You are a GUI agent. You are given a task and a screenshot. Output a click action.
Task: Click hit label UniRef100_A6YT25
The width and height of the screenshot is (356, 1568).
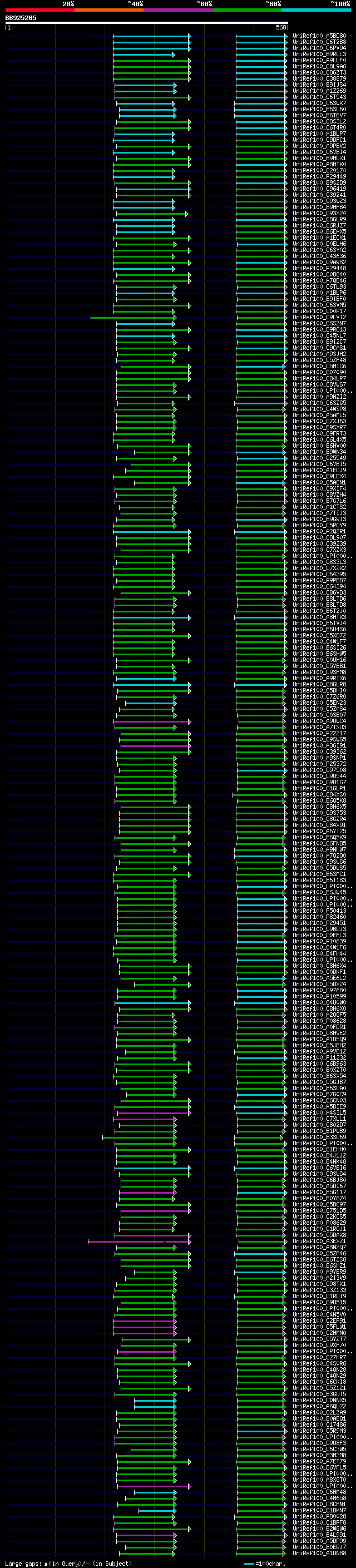point(319,831)
